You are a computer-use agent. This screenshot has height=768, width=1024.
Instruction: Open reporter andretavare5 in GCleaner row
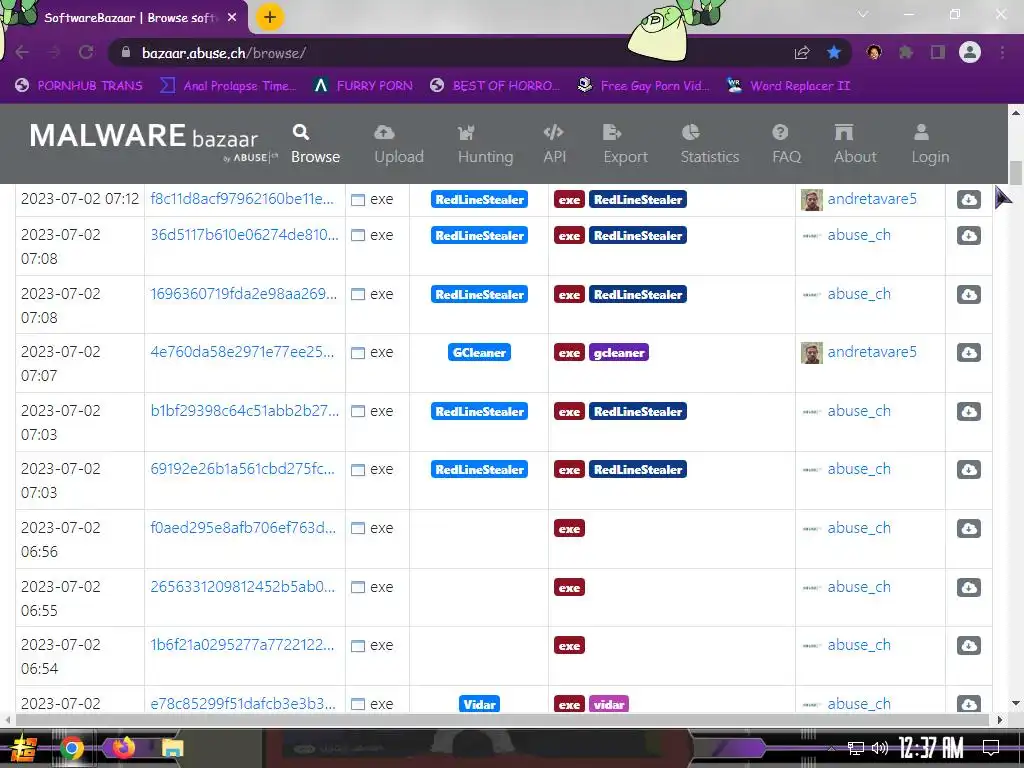872,352
